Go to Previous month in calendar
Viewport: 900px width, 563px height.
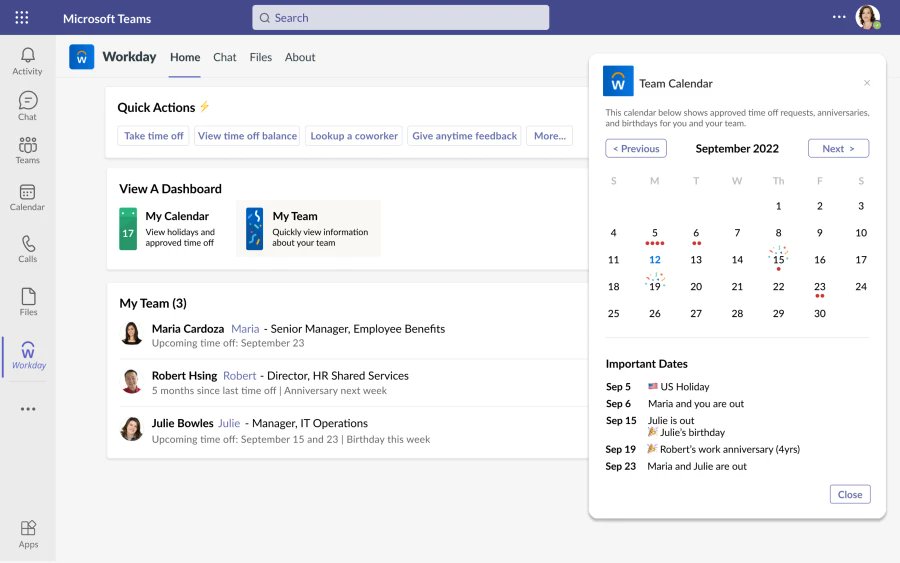pos(636,149)
